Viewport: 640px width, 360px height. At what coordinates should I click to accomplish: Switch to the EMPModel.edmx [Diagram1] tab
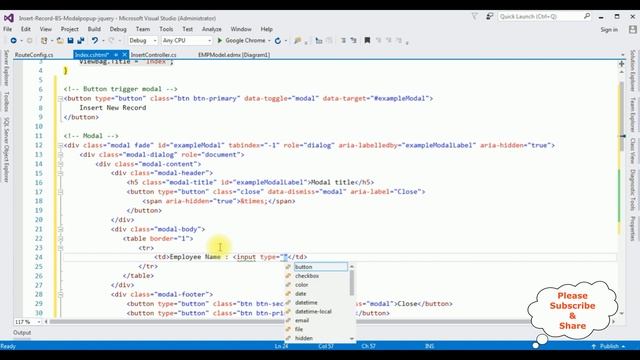(x=234, y=55)
